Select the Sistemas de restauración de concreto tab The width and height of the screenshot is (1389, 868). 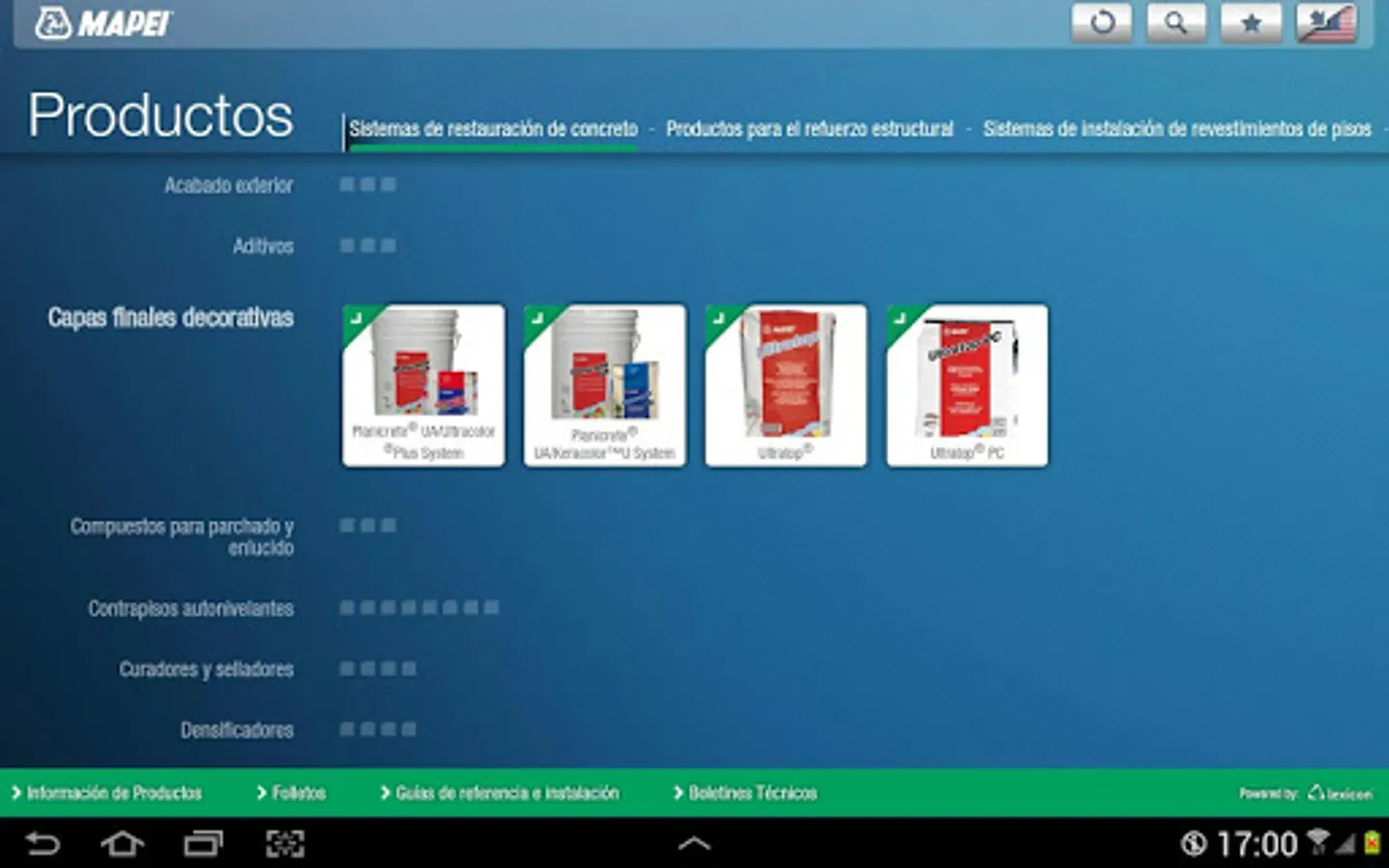(493, 129)
